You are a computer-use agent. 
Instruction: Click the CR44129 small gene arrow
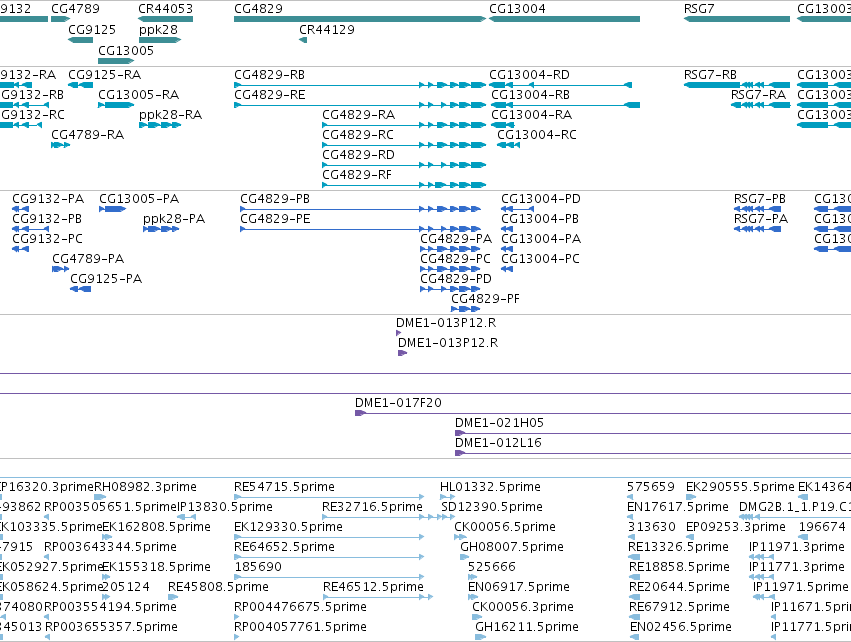(x=303, y=40)
